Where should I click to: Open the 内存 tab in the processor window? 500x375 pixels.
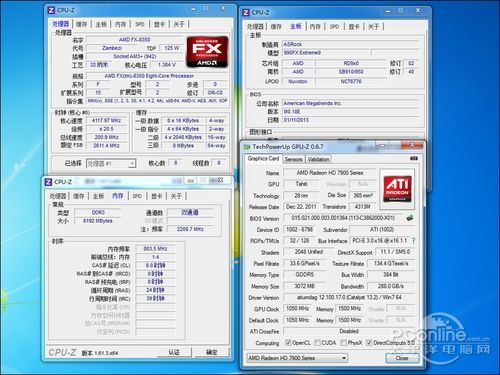point(120,24)
